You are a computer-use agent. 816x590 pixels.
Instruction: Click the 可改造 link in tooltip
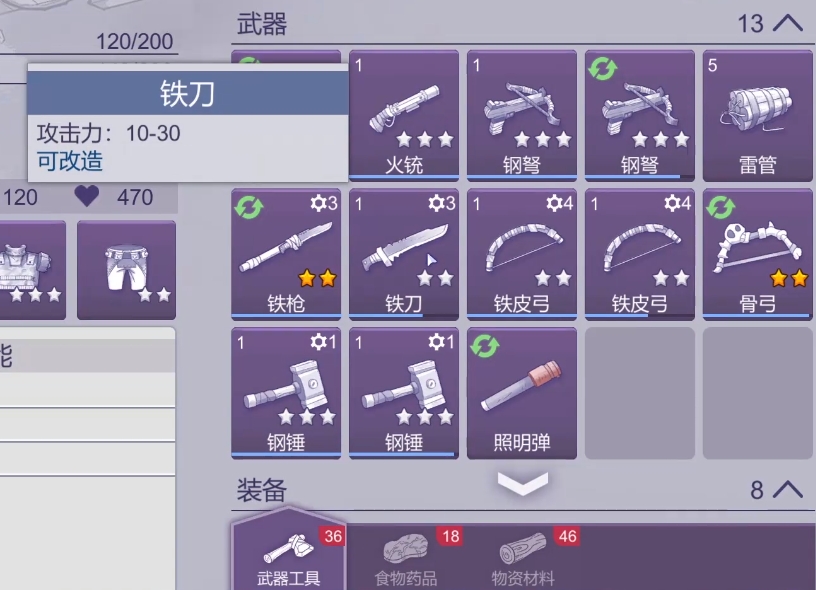click(x=70, y=161)
